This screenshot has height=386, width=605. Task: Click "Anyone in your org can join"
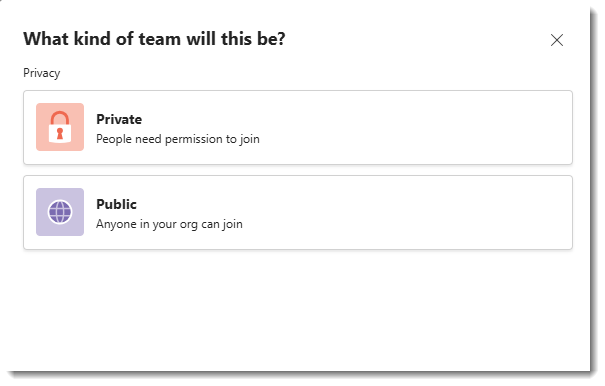tap(169, 224)
